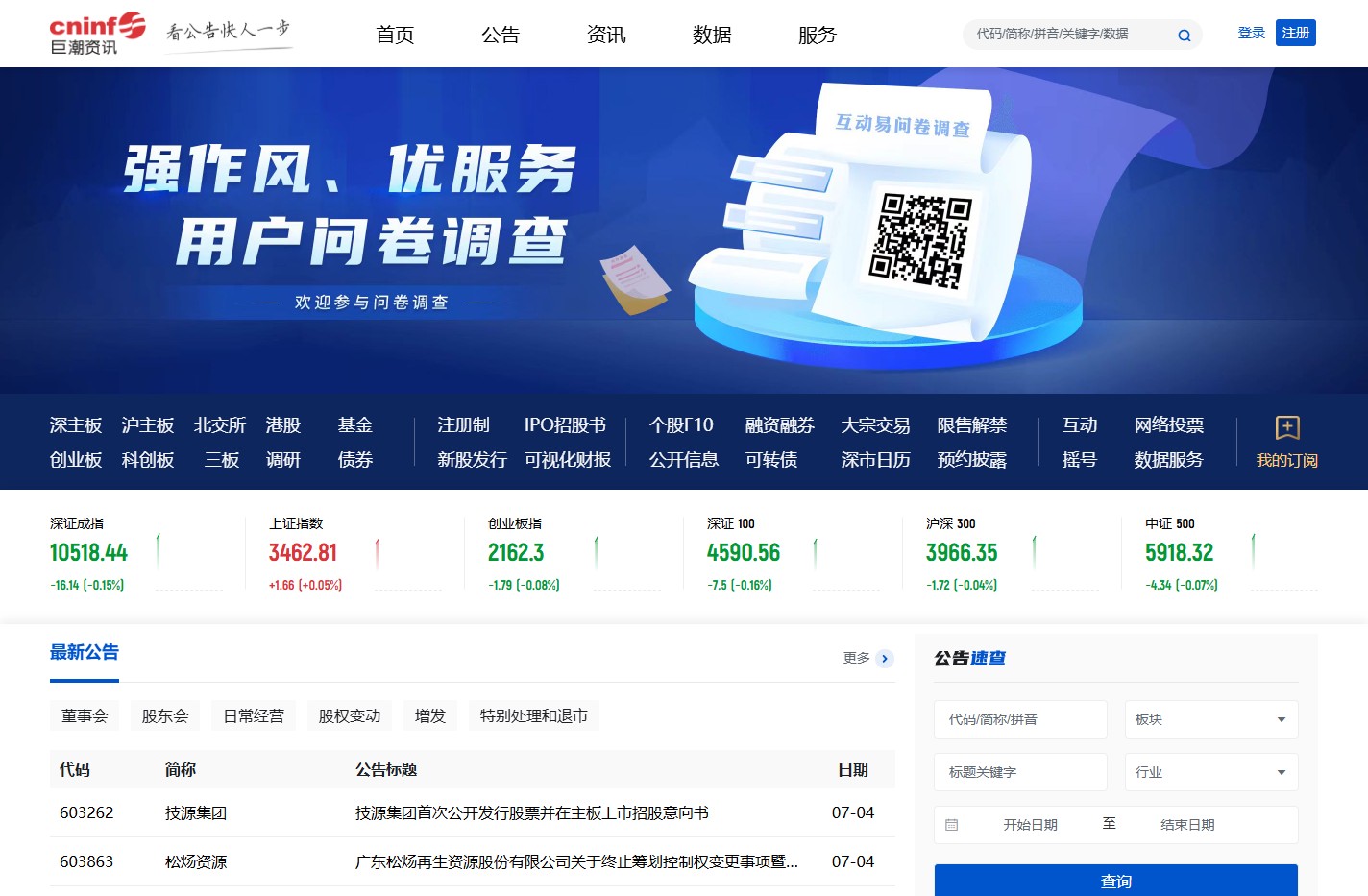1368x896 pixels.
Task: Open the 限售解禁 link
Action: tap(972, 425)
